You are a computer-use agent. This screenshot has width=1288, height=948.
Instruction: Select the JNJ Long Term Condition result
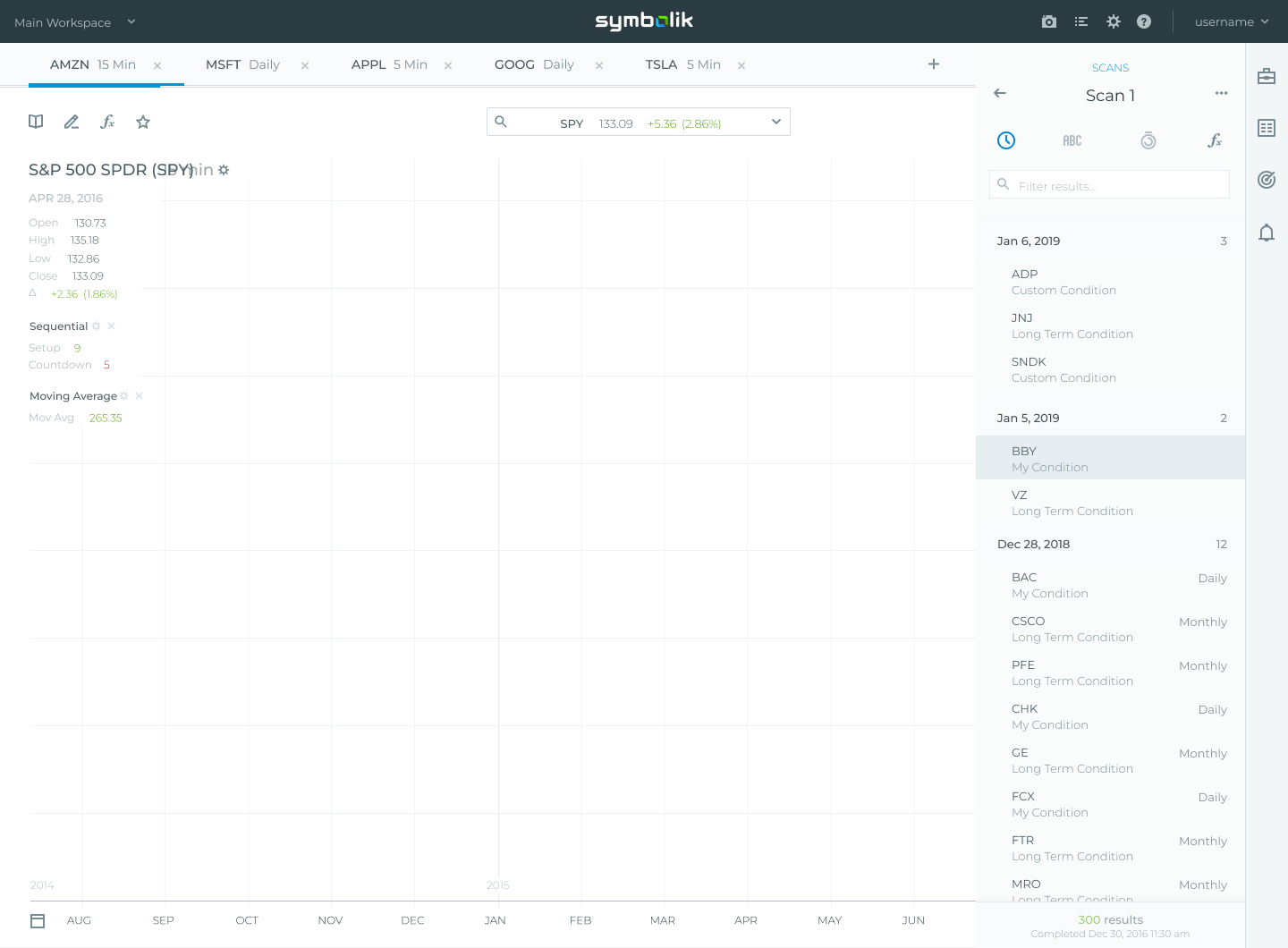(x=1110, y=326)
